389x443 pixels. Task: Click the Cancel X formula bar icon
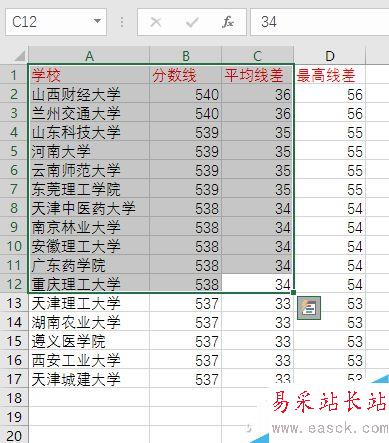coord(156,22)
